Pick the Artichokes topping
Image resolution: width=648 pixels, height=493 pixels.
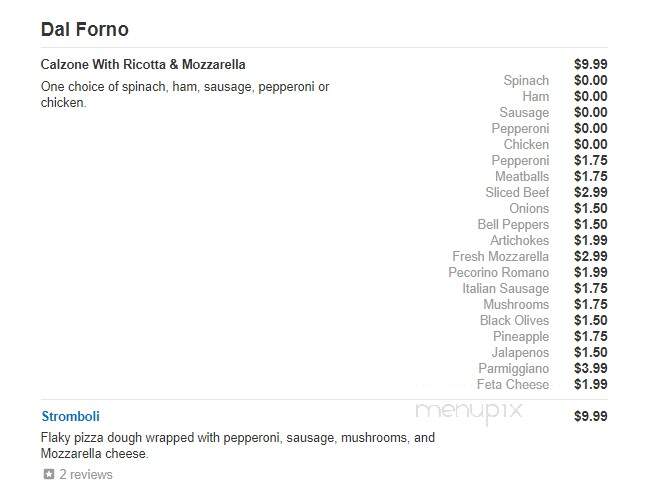(x=519, y=240)
